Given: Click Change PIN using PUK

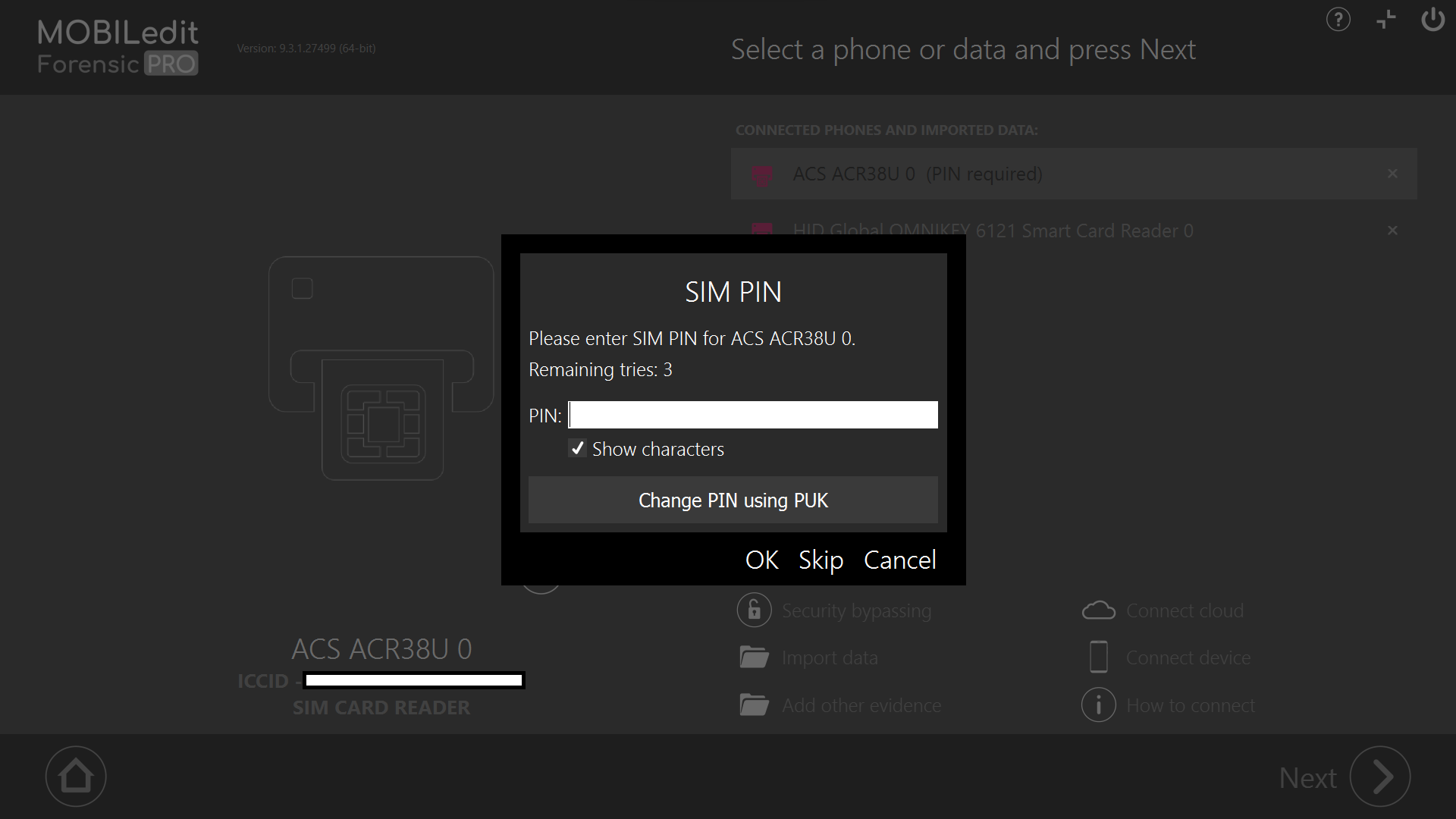Looking at the screenshot, I should pos(733,500).
